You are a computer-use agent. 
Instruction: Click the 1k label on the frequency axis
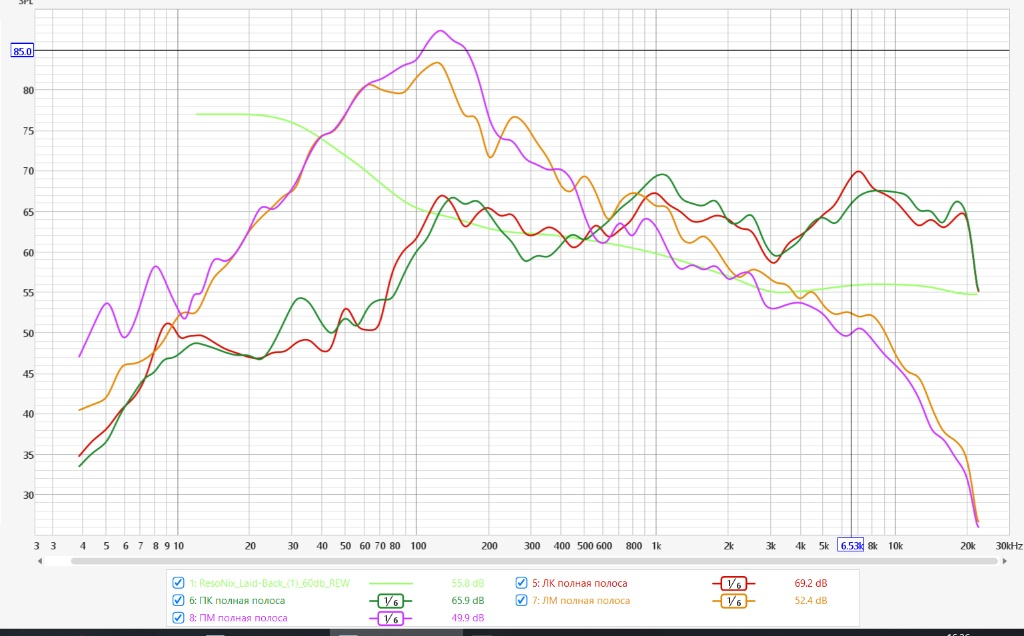pyautogui.click(x=656, y=546)
